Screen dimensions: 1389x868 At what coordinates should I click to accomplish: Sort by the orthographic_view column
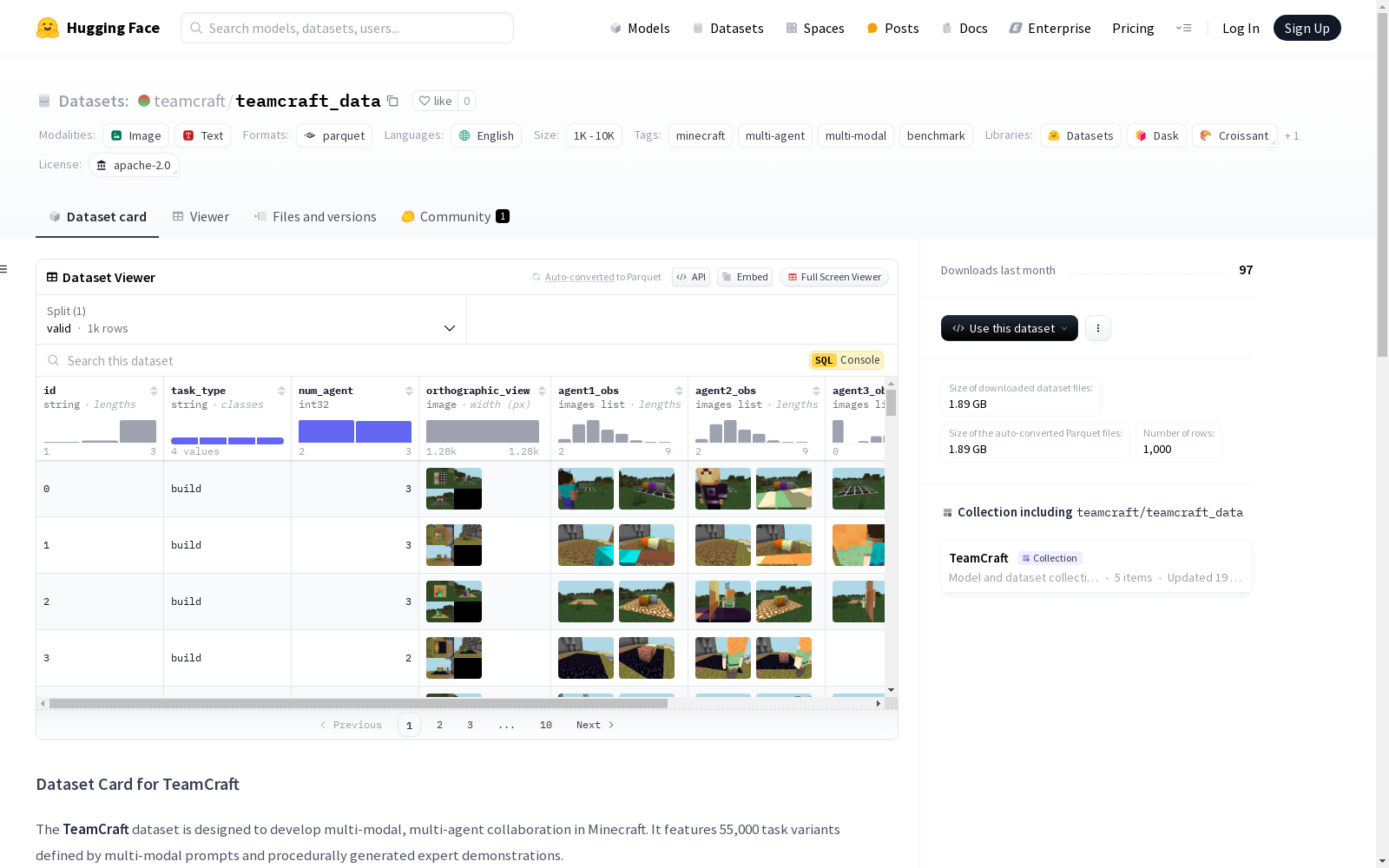(x=542, y=391)
